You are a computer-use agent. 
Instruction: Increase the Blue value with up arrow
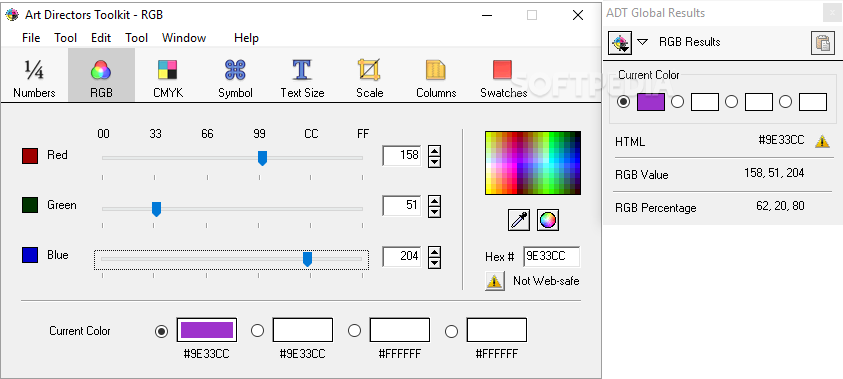pos(434,251)
